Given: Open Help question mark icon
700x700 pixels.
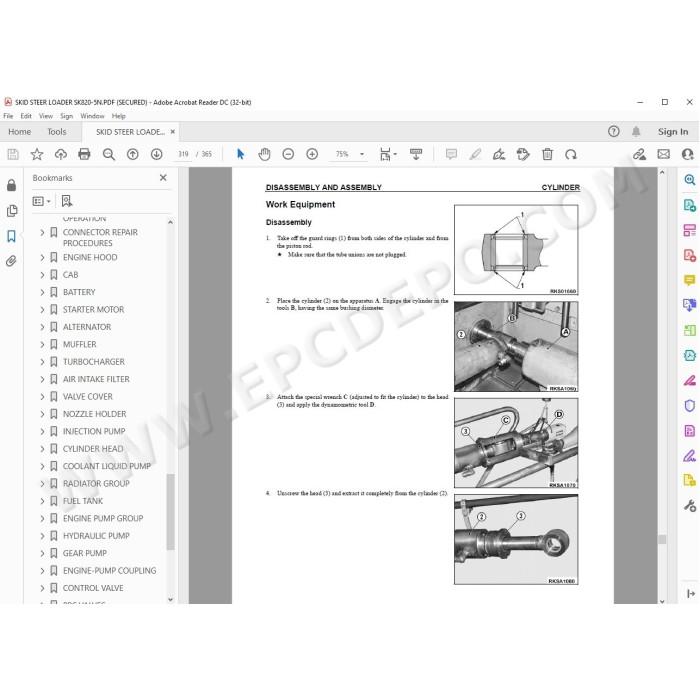Looking at the screenshot, I should click(614, 131).
